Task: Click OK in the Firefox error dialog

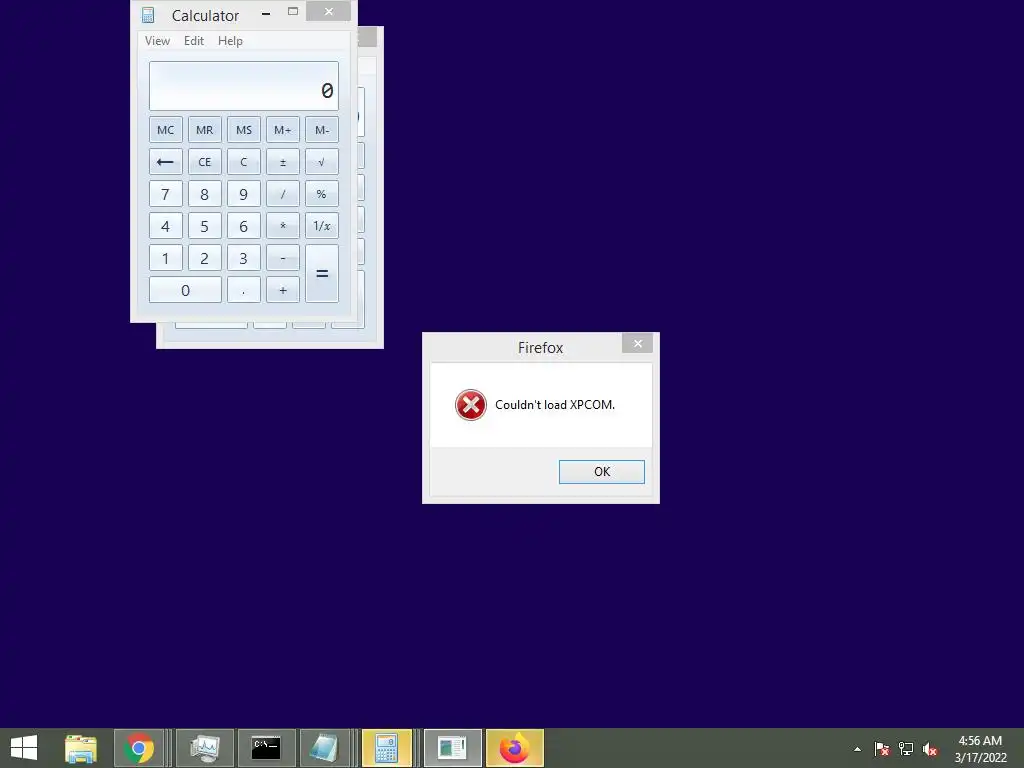Action: pos(601,472)
